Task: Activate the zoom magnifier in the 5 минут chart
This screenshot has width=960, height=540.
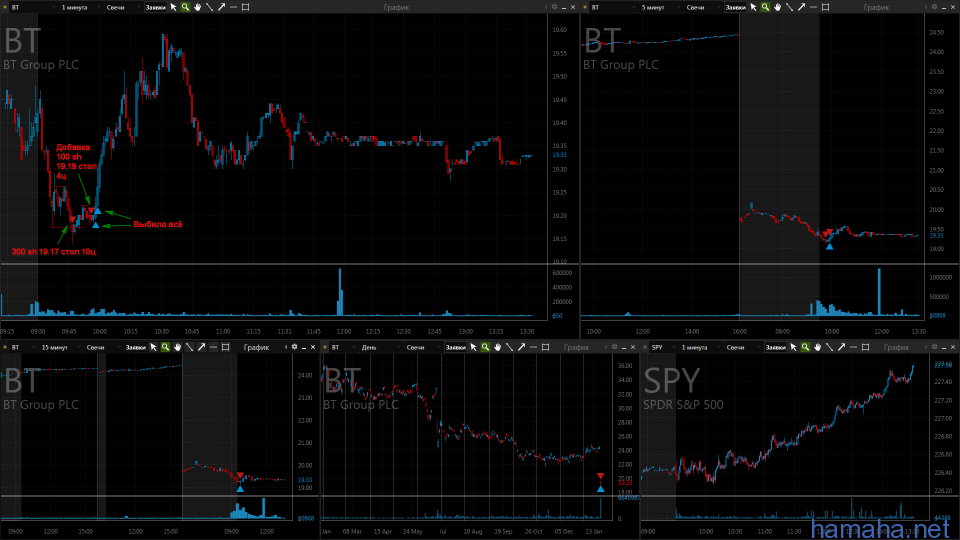Action: click(765, 7)
